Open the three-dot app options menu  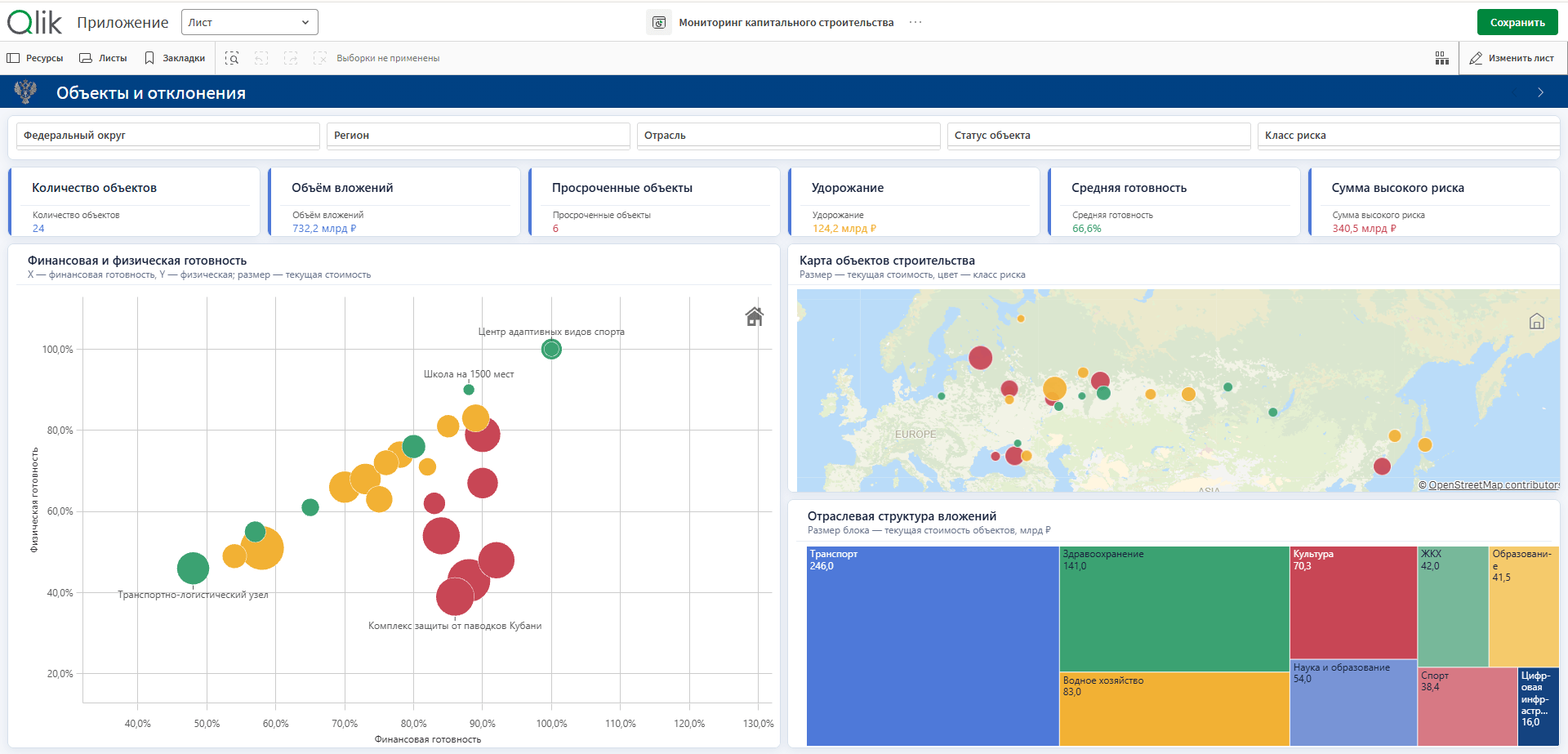[x=915, y=22]
